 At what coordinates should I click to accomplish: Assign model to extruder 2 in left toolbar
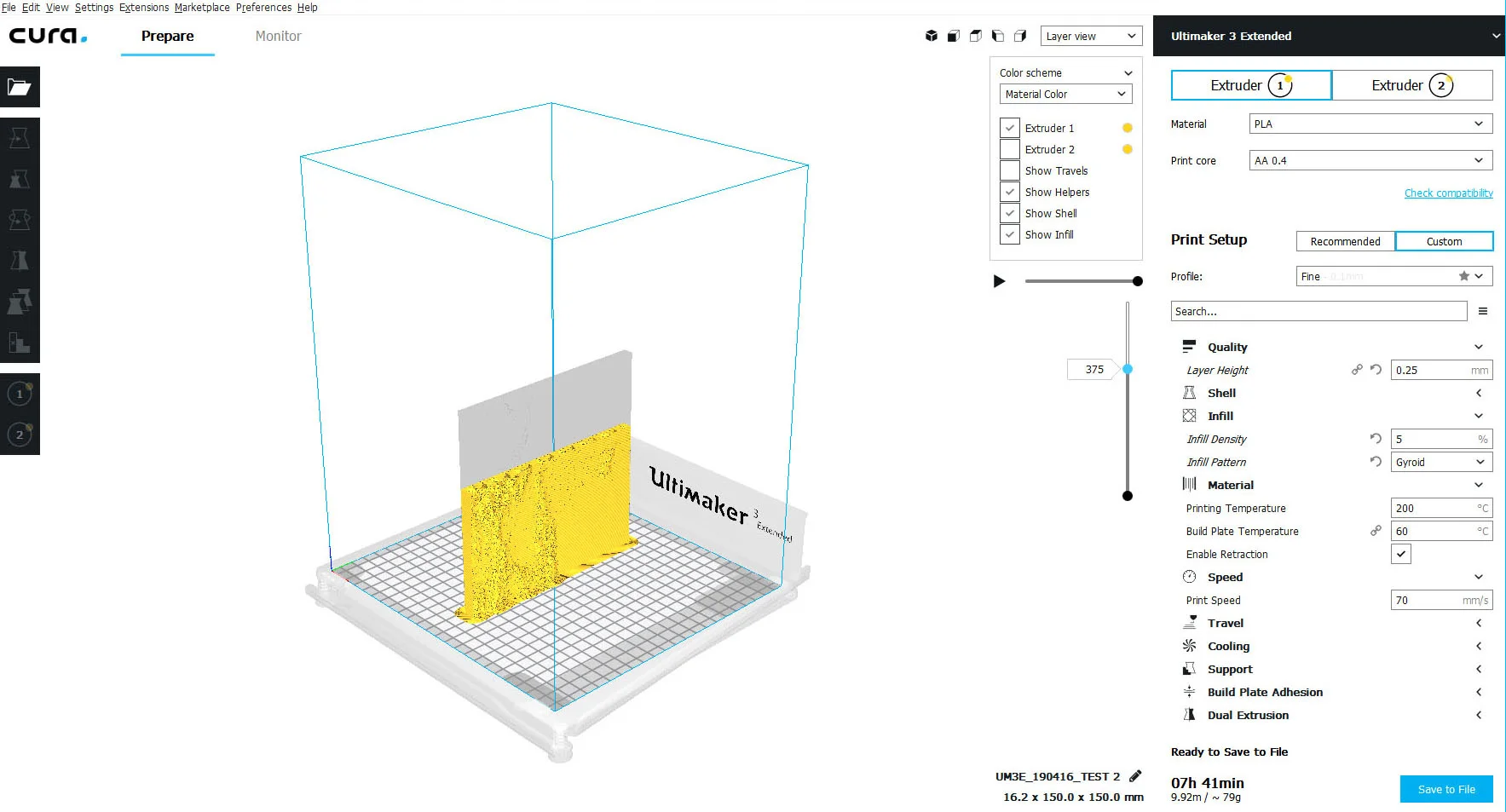point(20,435)
